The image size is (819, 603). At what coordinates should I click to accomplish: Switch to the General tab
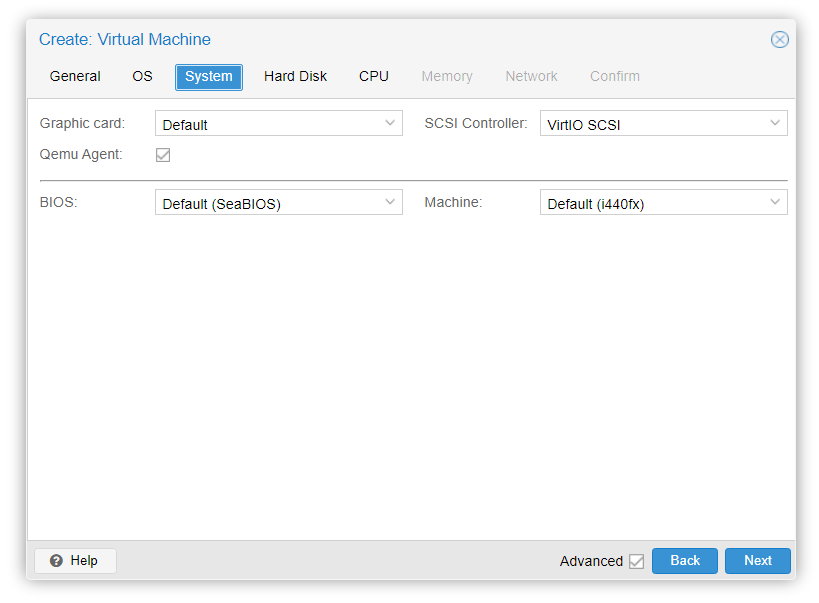[x=75, y=77]
